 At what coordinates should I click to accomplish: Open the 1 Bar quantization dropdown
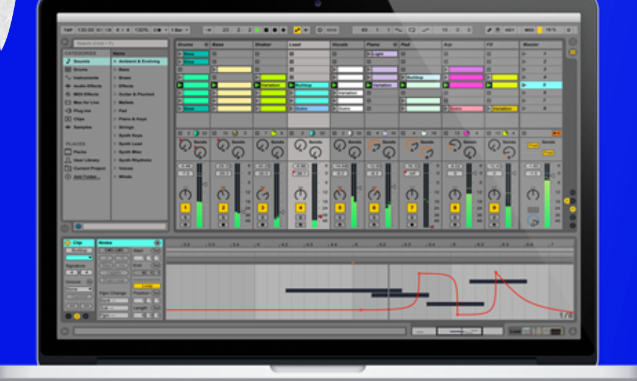(x=179, y=30)
